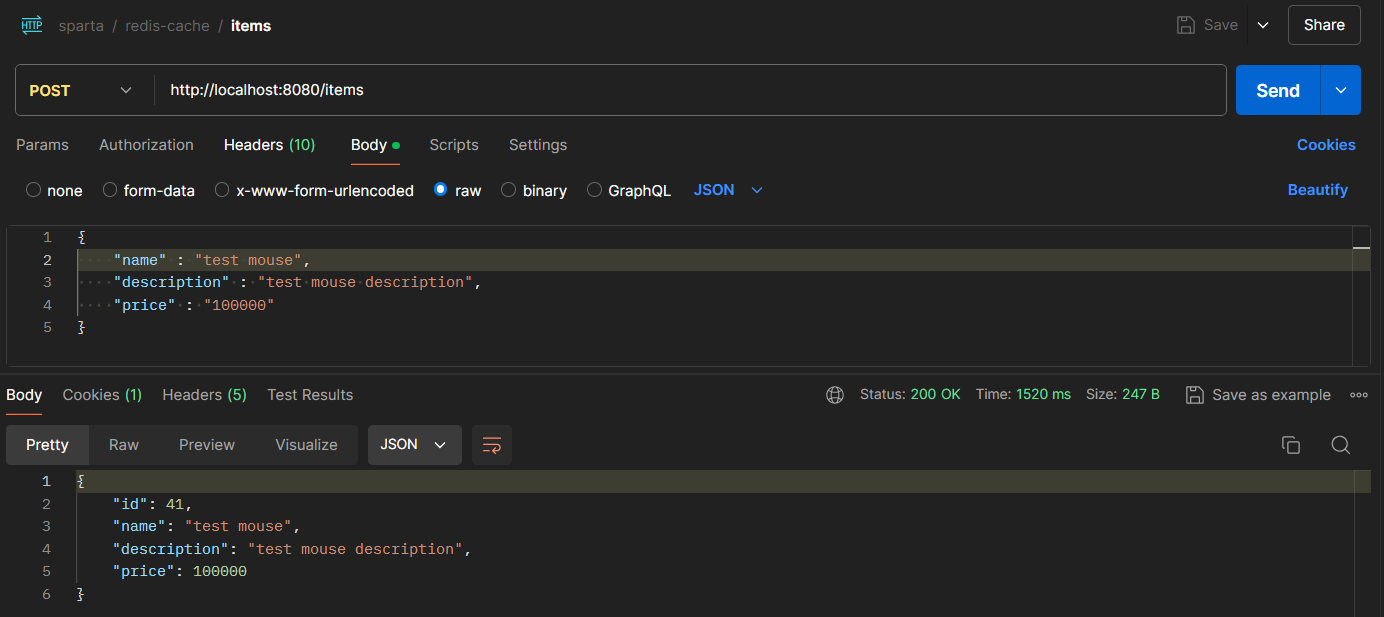1384x617 pixels.
Task: Select the raw body radio button
Action: click(441, 190)
